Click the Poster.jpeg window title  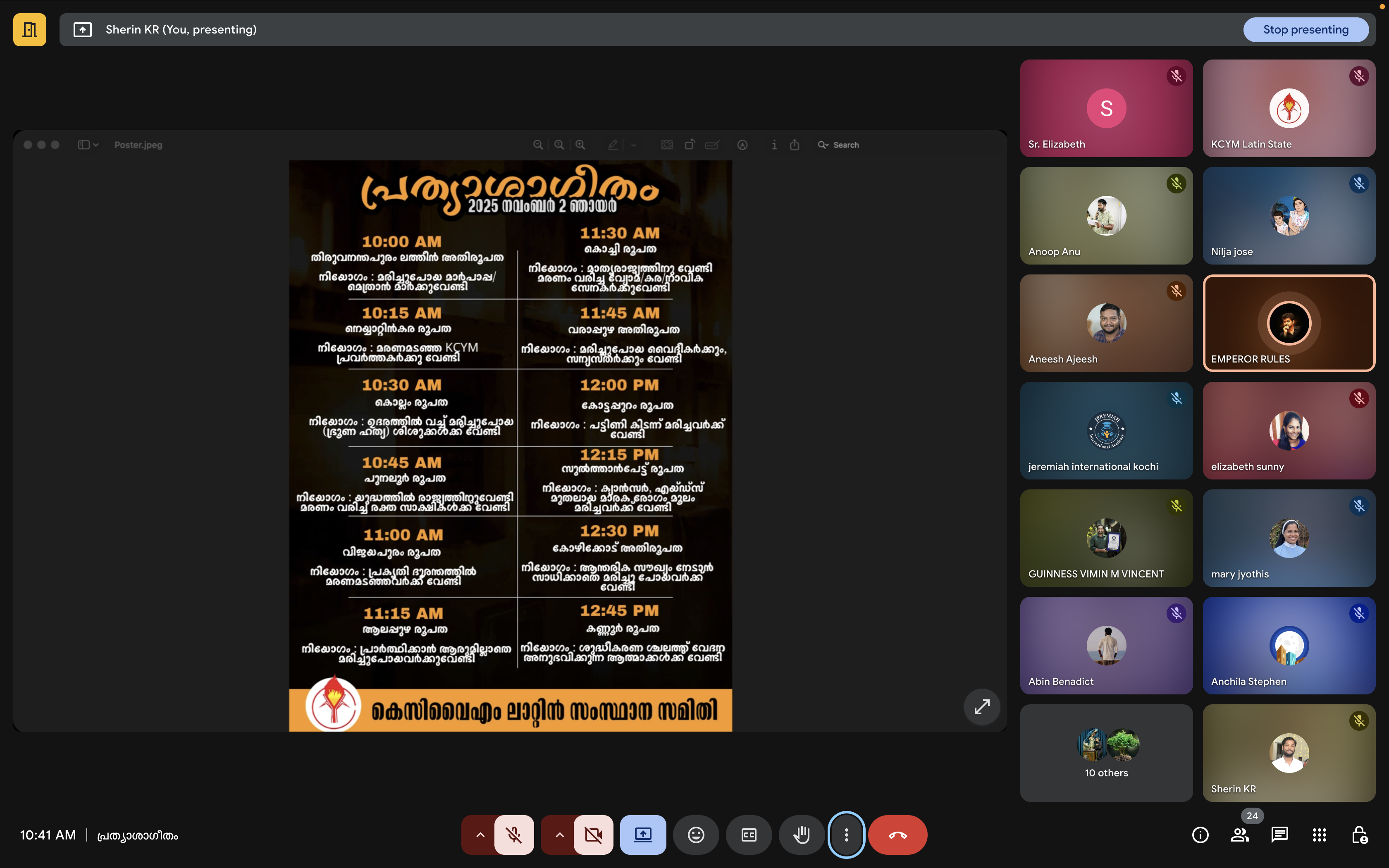[x=138, y=145]
